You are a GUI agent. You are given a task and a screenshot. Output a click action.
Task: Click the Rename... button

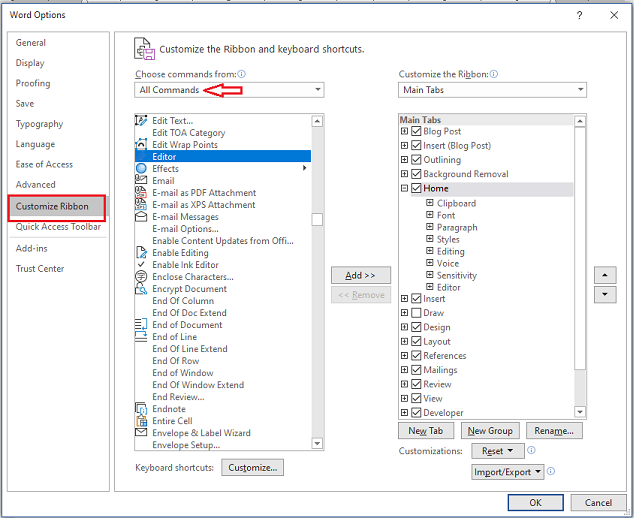(x=554, y=430)
